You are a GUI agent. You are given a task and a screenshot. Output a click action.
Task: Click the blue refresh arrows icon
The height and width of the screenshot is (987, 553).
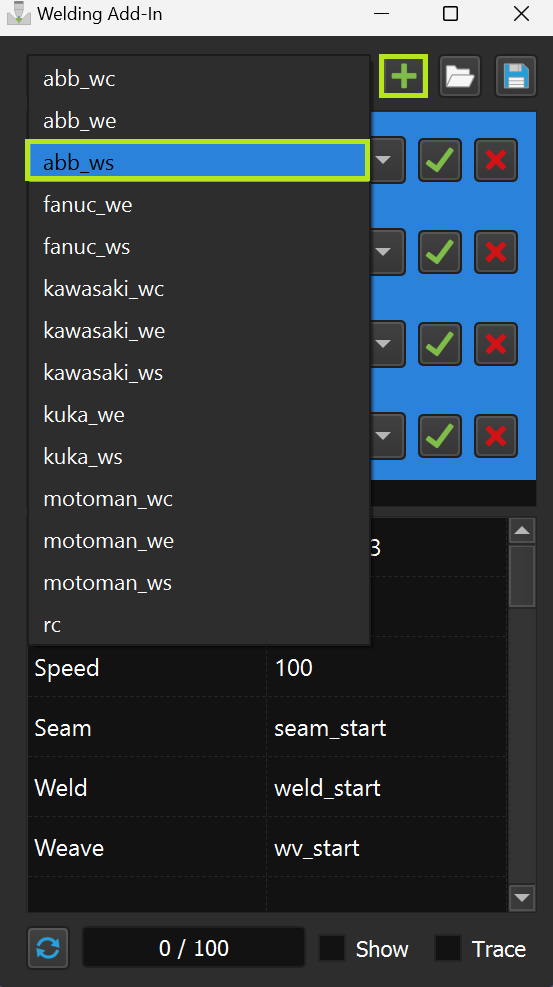pyautogui.click(x=48, y=947)
